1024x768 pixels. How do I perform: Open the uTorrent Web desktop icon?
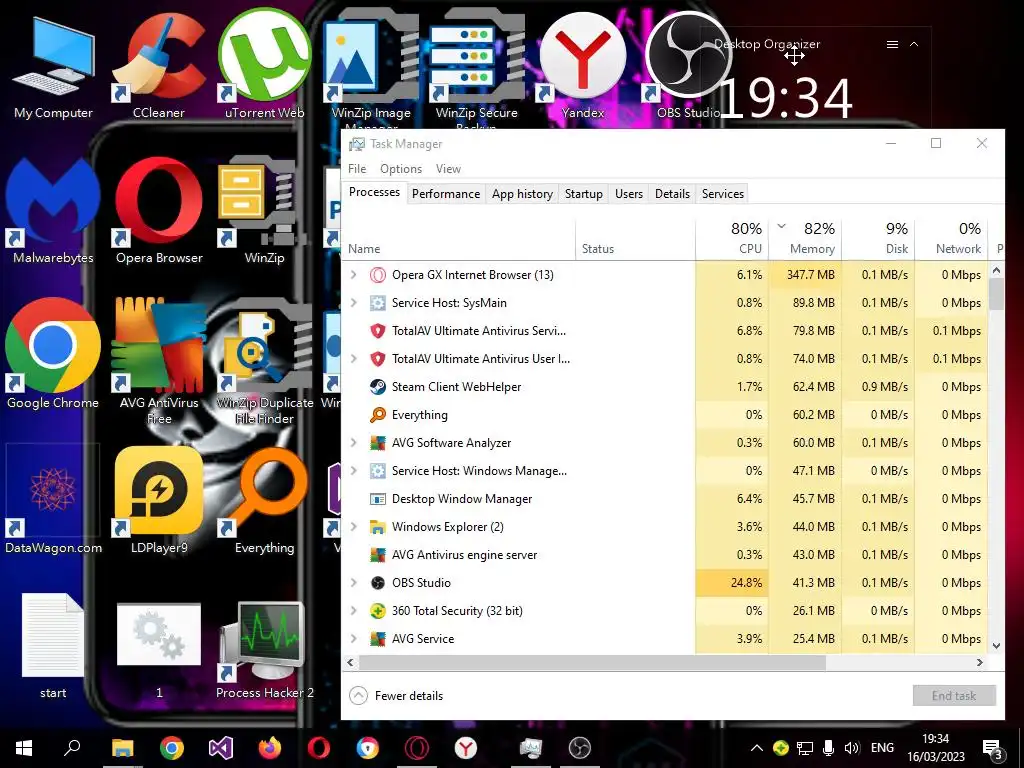coord(264,65)
